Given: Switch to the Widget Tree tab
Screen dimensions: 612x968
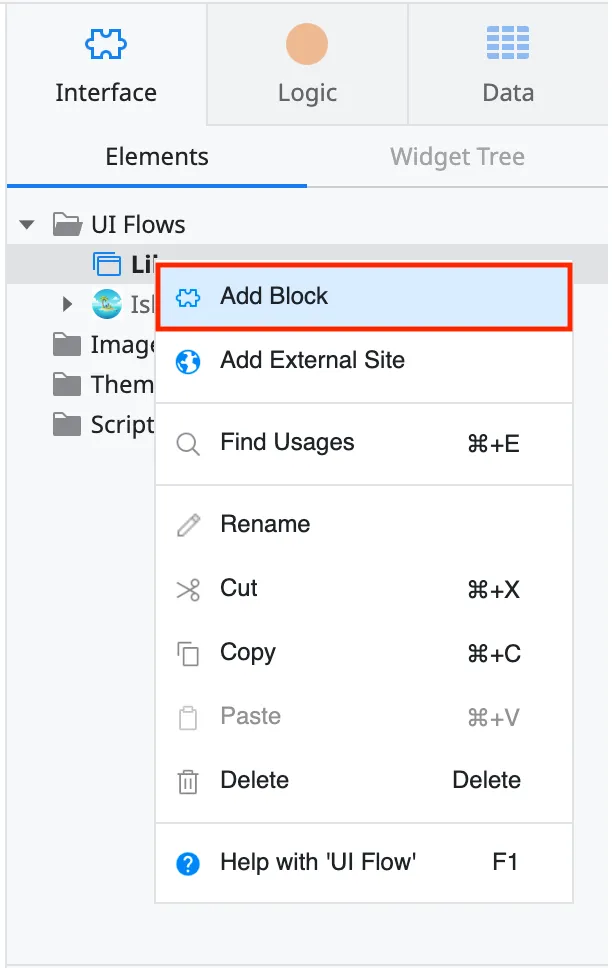Looking at the screenshot, I should pos(457,157).
